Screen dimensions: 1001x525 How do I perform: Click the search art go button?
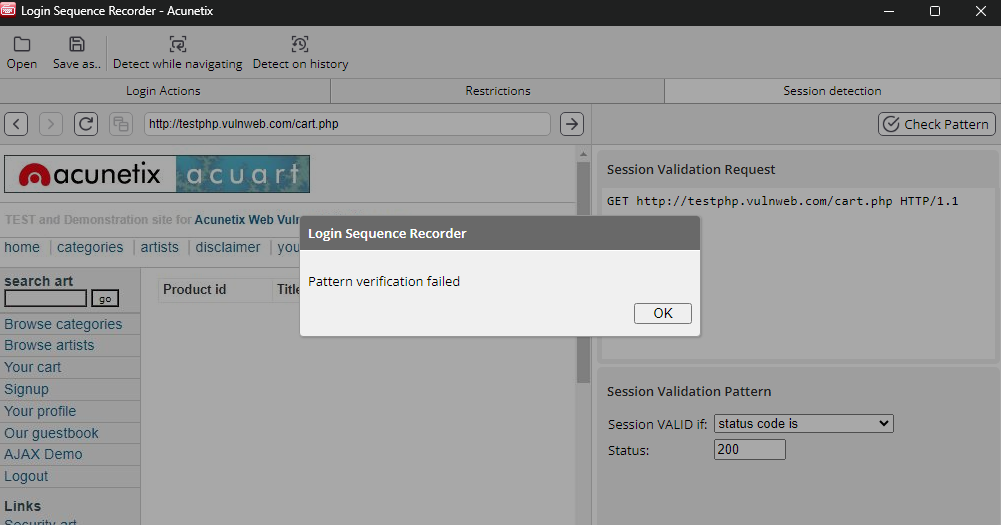[105, 298]
